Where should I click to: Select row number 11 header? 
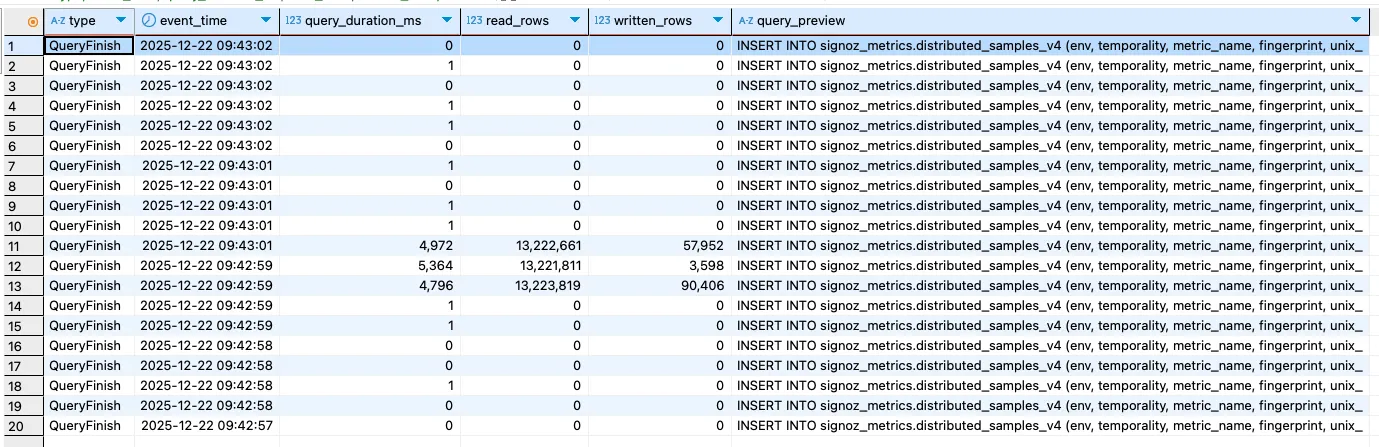click(22, 245)
